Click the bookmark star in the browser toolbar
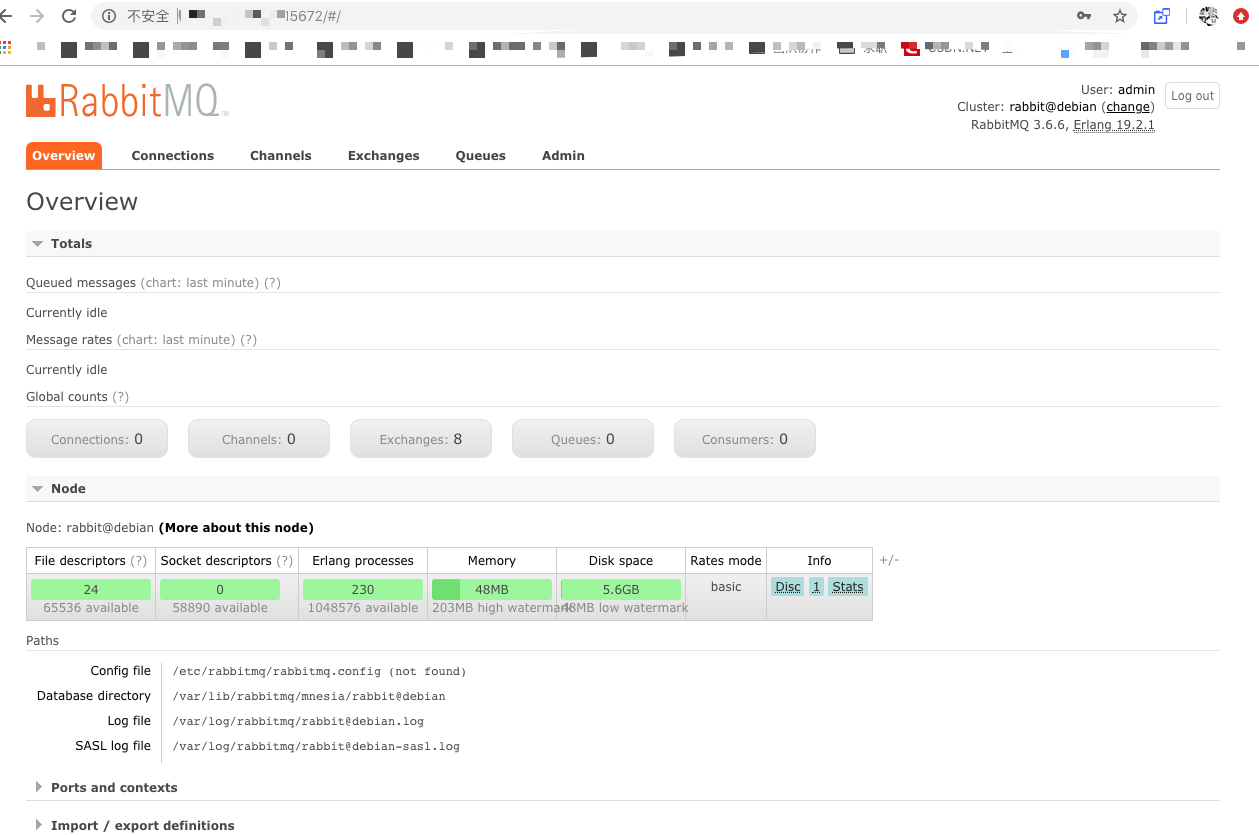The height and width of the screenshot is (835, 1259). tap(1120, 16)
